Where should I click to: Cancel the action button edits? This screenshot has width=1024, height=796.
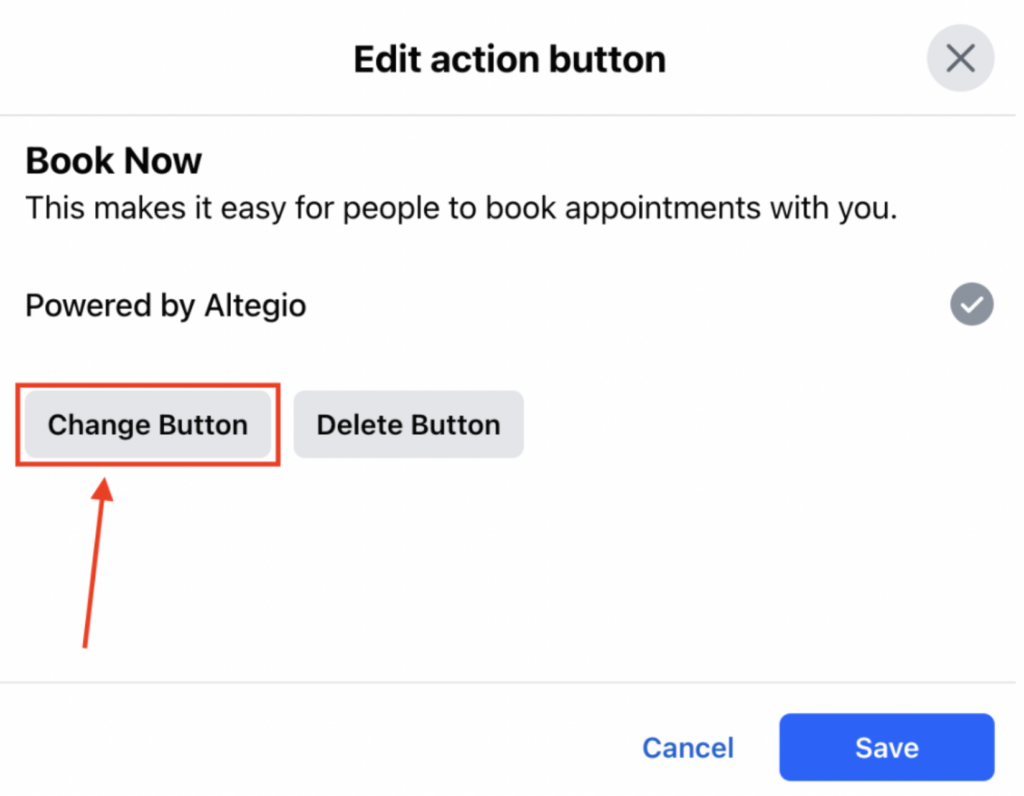tap(687, 748)
